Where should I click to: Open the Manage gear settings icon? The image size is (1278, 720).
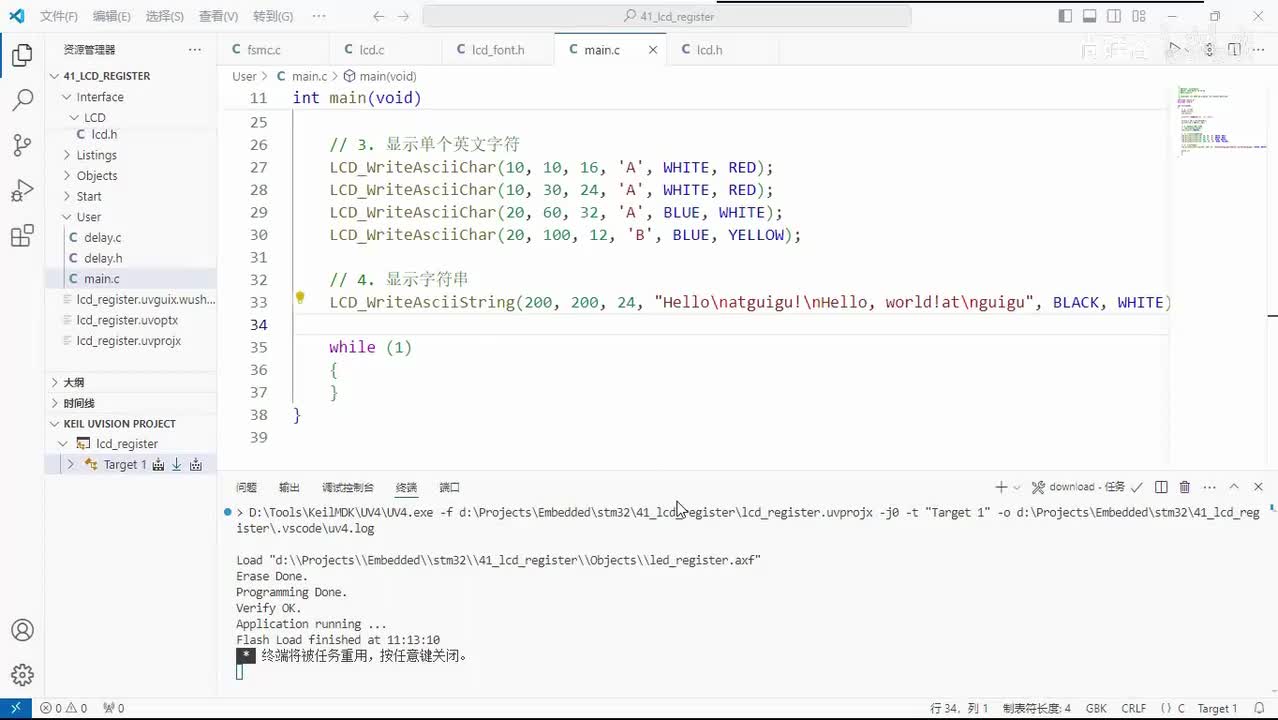click(22, 675)
